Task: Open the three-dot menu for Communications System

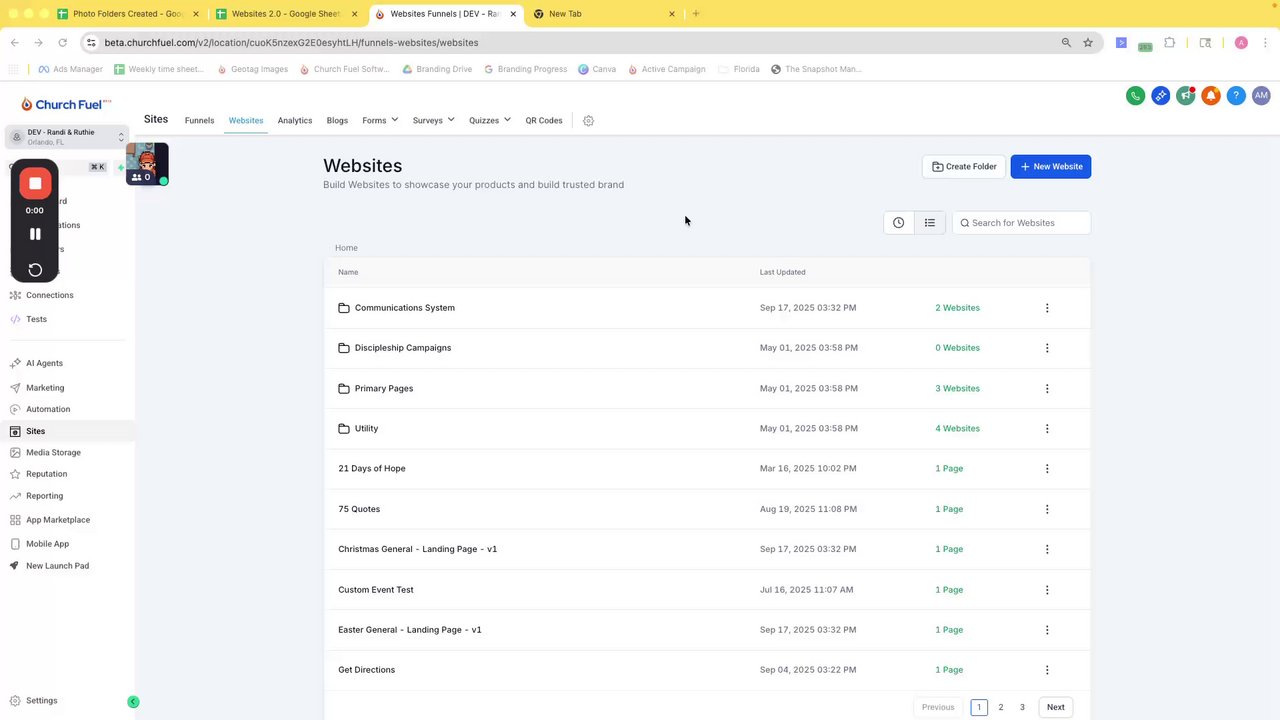Action: pyautogui.click(x=1047, y=308)
